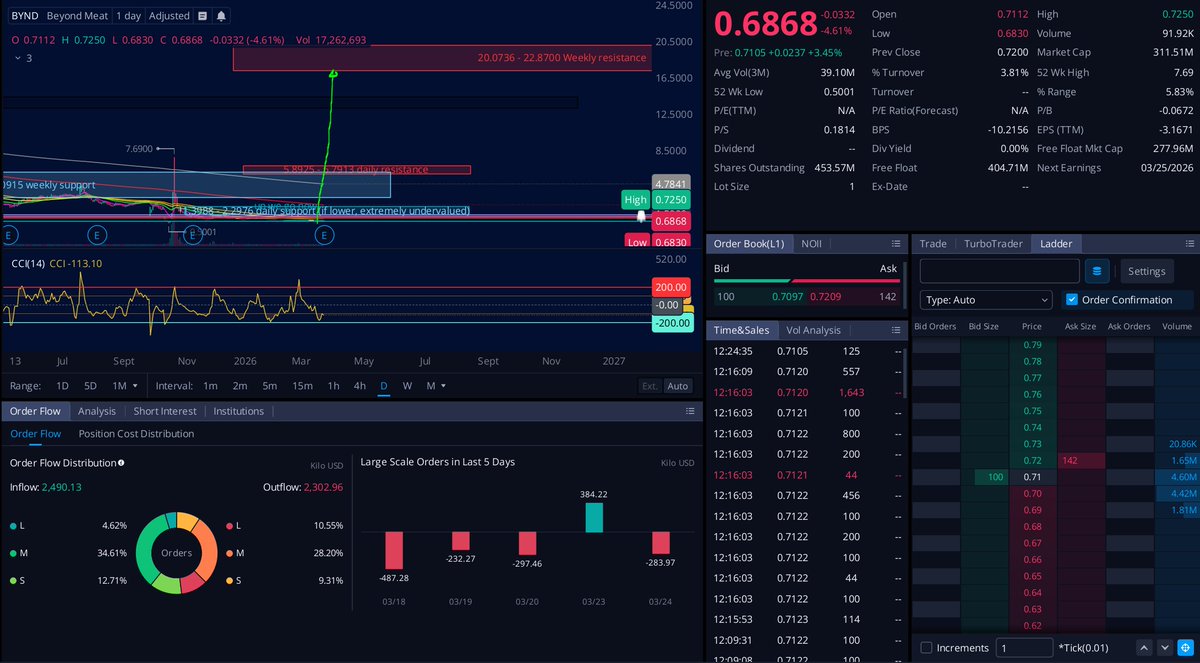This screenshot has width=1200, height=663.
Task: Click the Beyond Meat company name label
Action: coord(78,16)
